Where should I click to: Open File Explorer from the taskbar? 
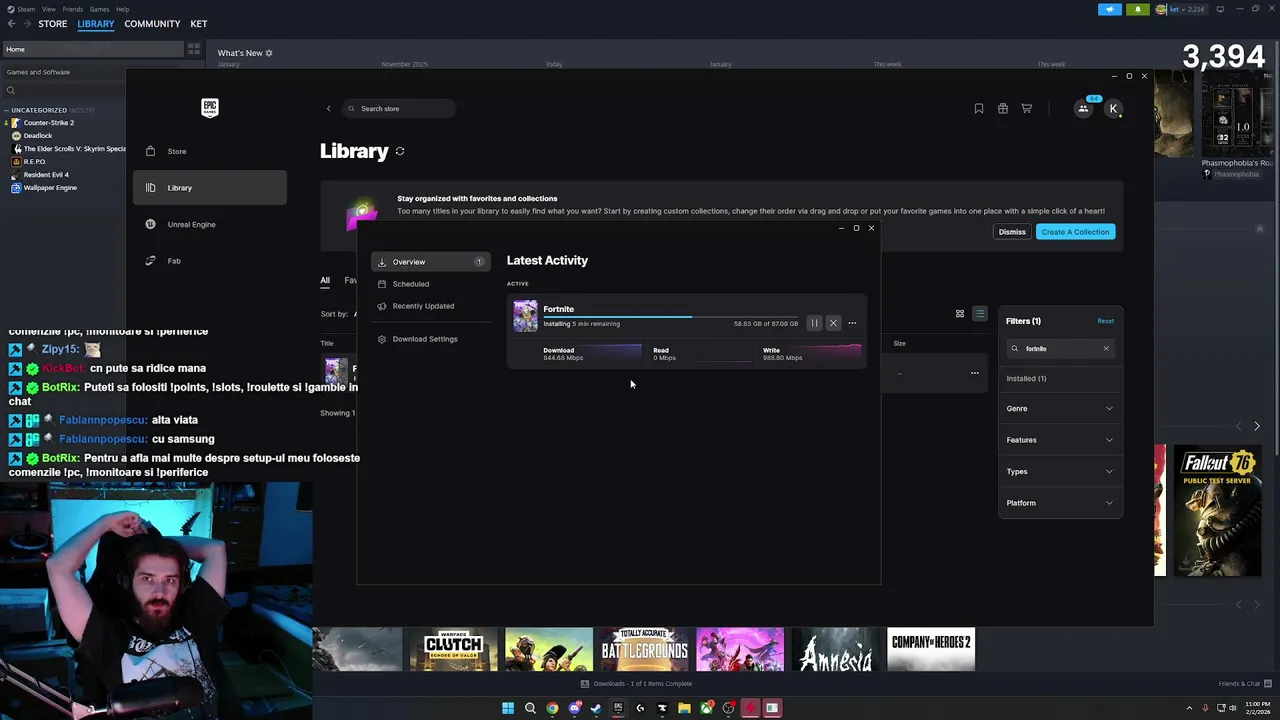(x=684, y=708)
